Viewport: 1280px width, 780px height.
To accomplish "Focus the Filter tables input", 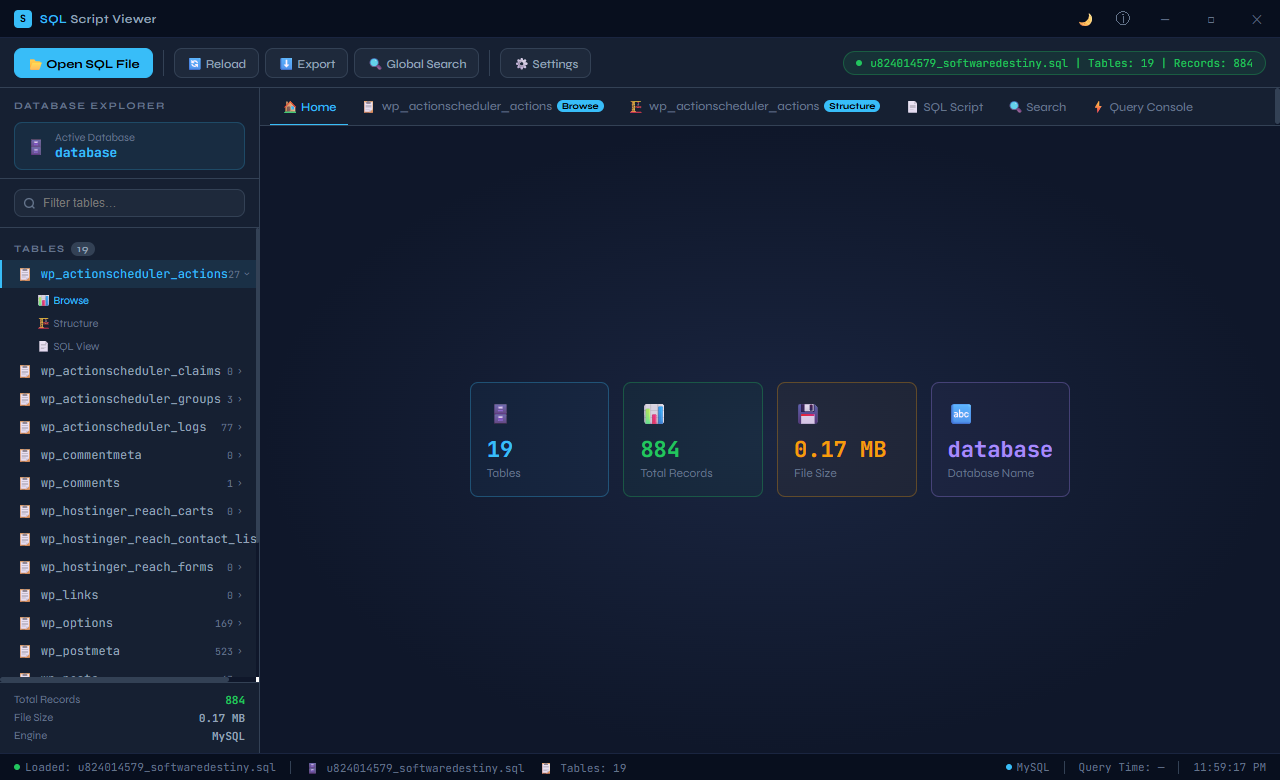I will (129, 203).
